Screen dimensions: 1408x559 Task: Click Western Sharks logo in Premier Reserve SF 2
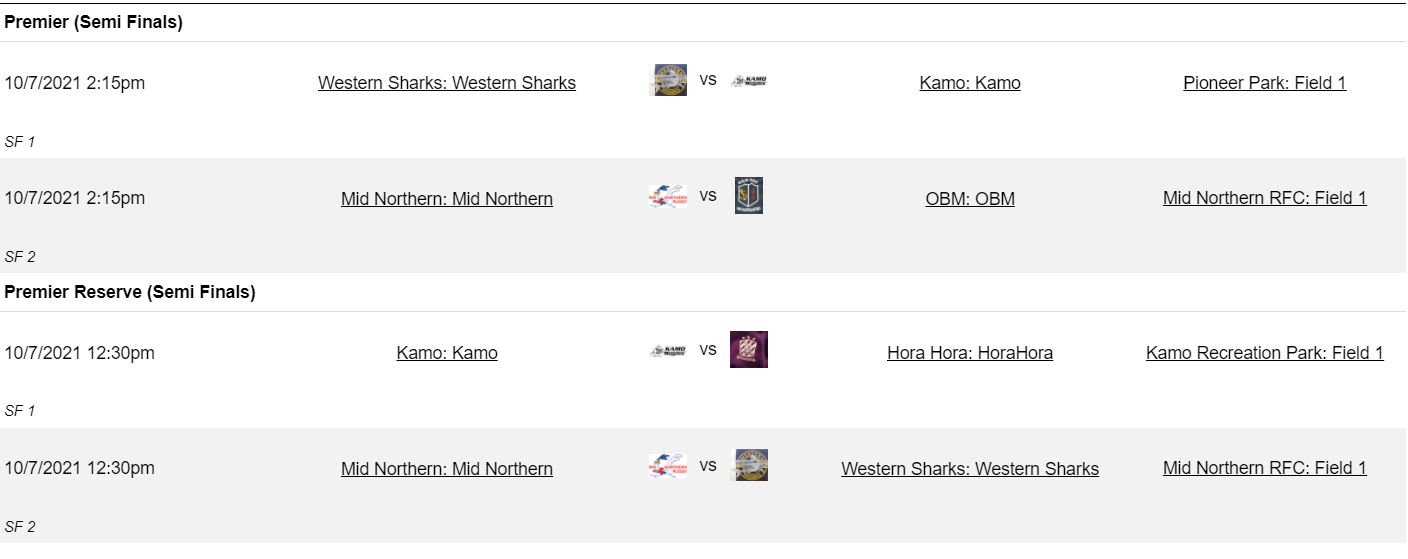point(751,465)
